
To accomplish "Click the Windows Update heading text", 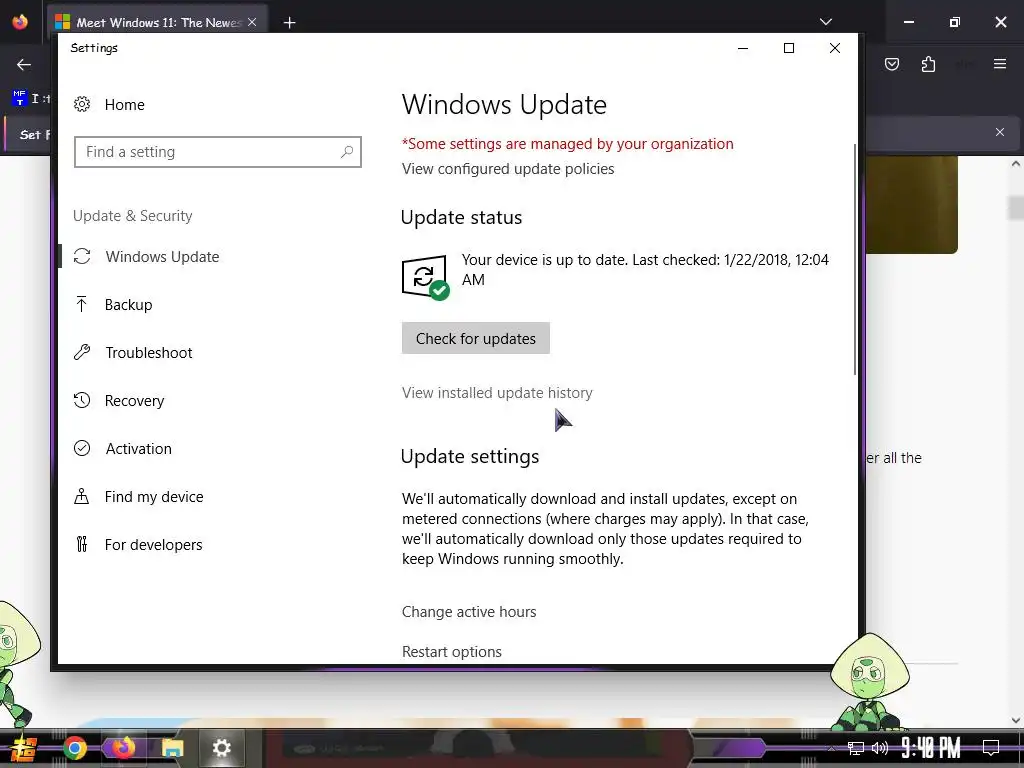I will click(x=504, y=104).
